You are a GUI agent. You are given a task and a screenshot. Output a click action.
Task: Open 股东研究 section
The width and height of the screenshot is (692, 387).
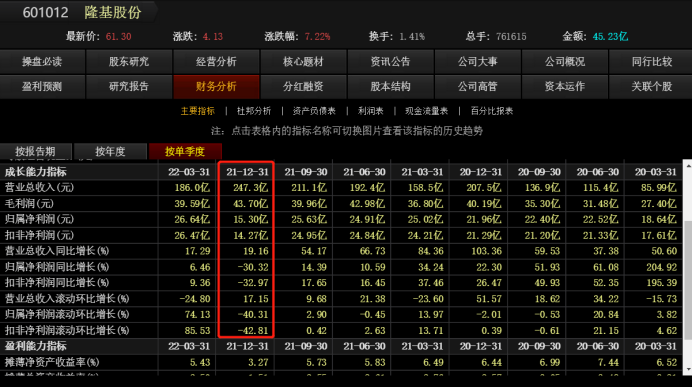[129, 61]
